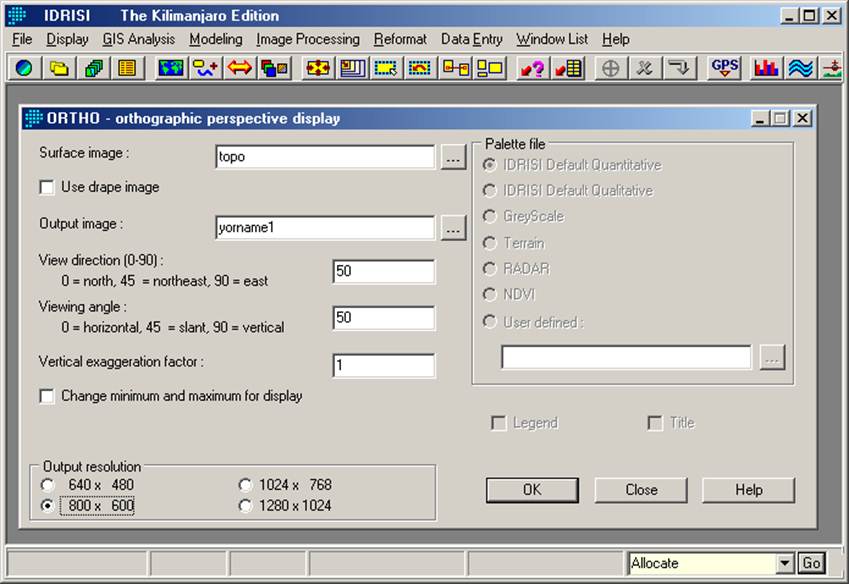This screenshot has width=849, height=584.
Task: Open the red arrow with table icon
Action: 569,68
